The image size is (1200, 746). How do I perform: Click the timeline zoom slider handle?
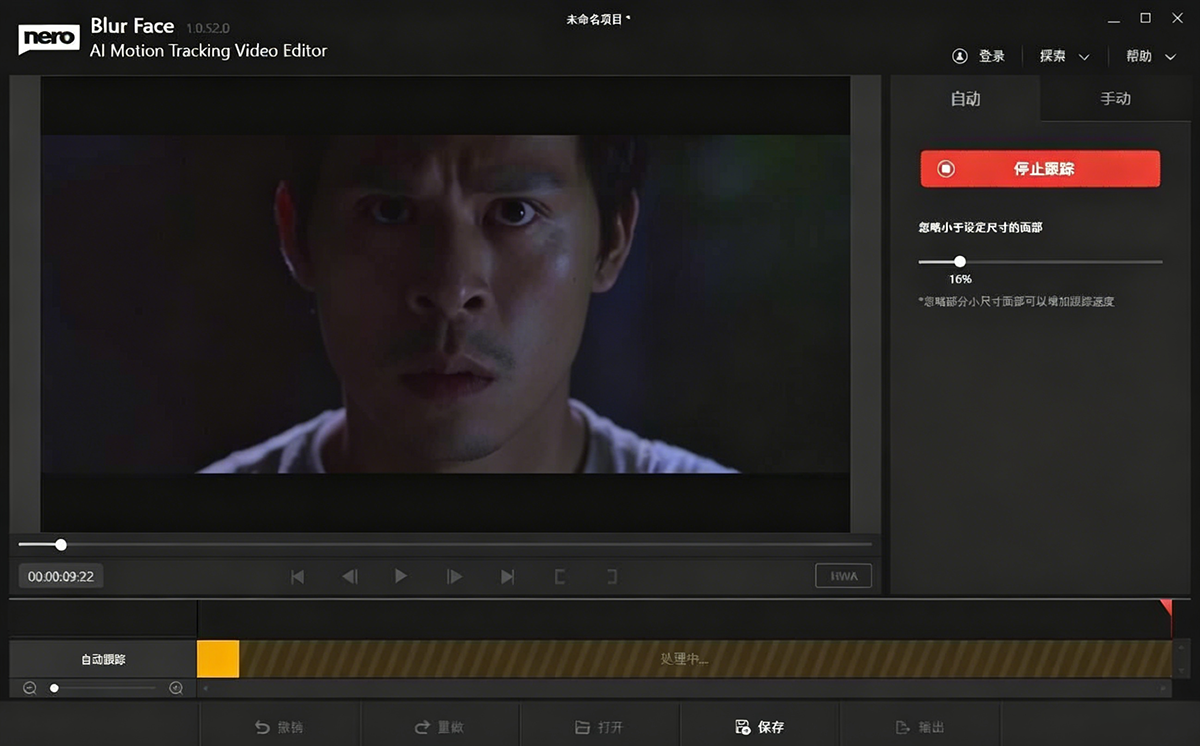point(54,688)
